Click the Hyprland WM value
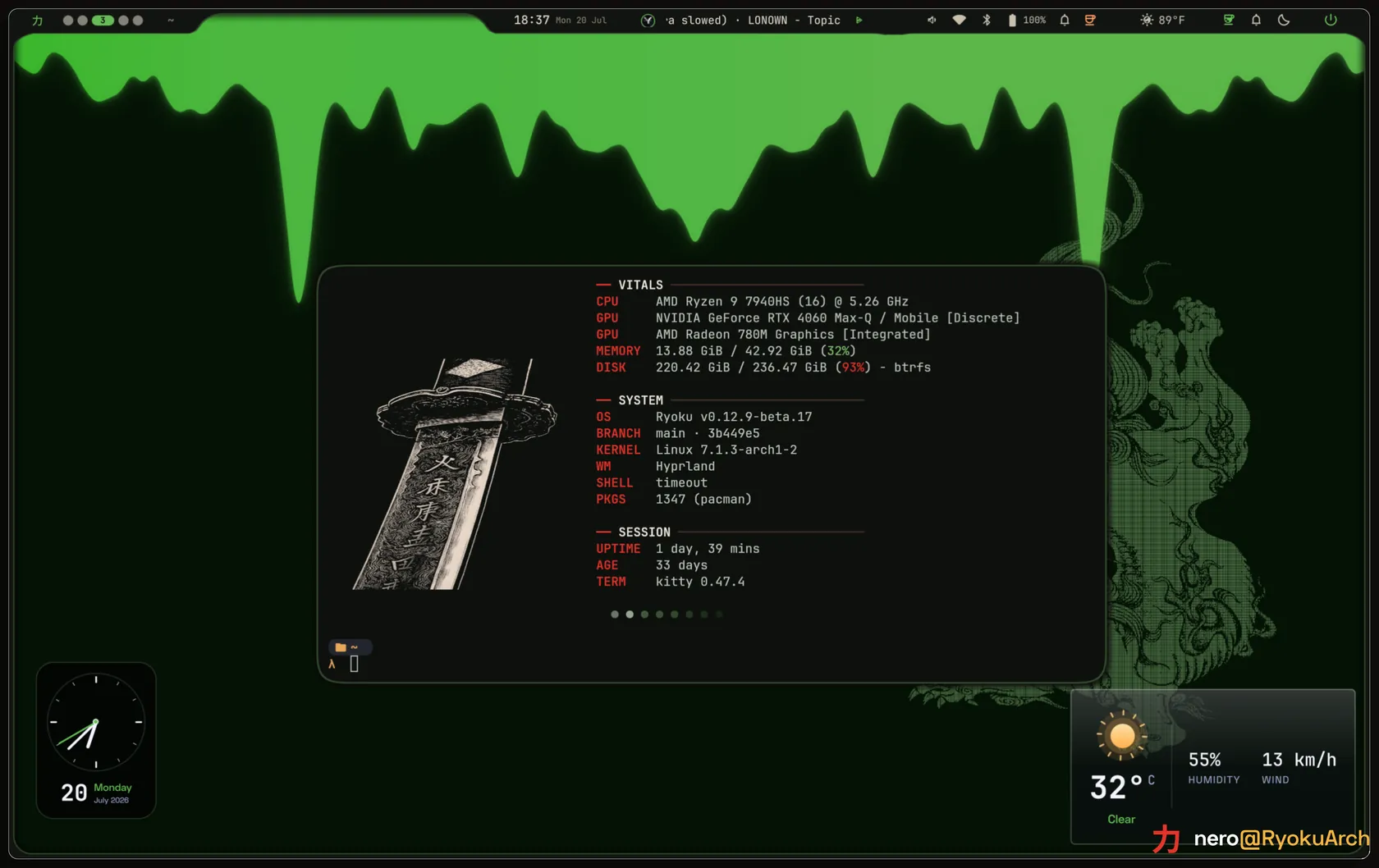Viewport: 1379px width, 868px height. pos(685,466)
